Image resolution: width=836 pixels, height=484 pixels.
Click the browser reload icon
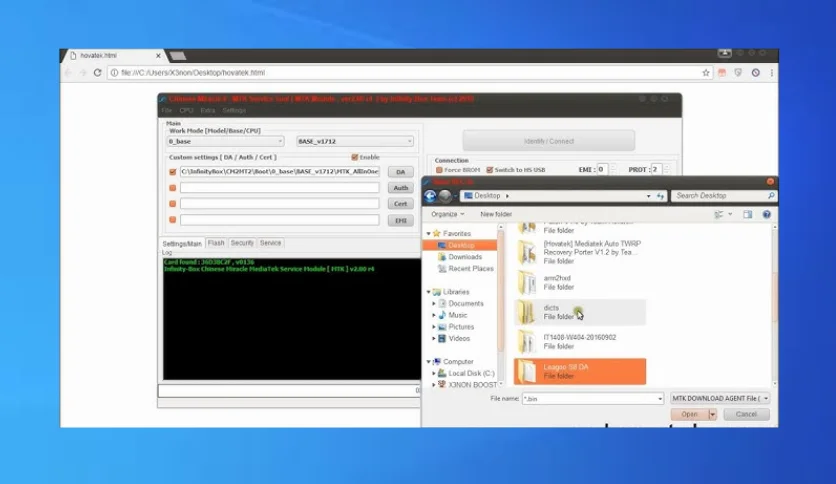pos(97,72)
